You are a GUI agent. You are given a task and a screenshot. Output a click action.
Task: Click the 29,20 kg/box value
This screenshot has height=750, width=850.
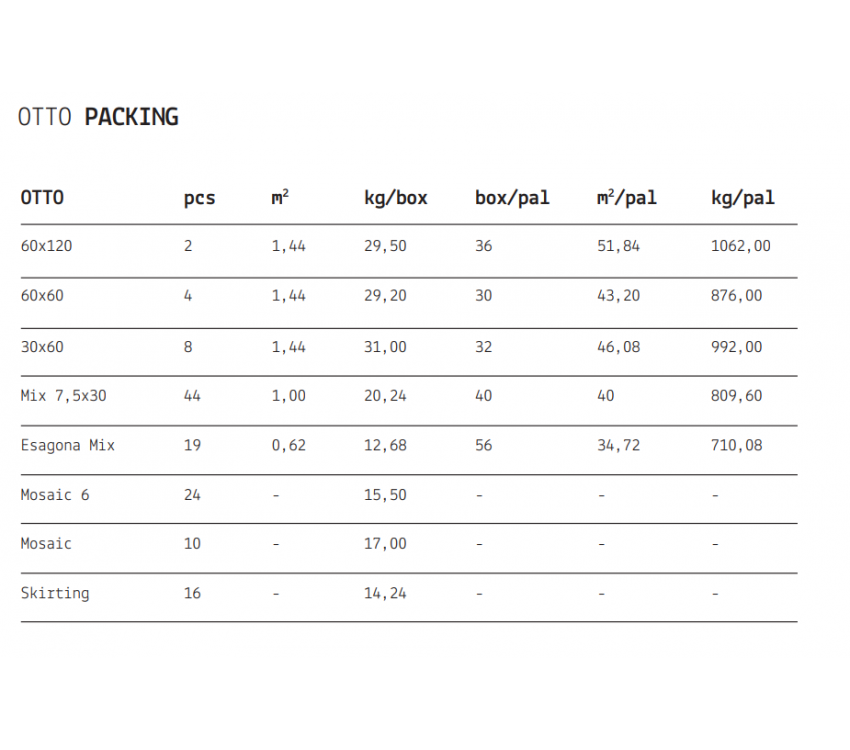385,296
